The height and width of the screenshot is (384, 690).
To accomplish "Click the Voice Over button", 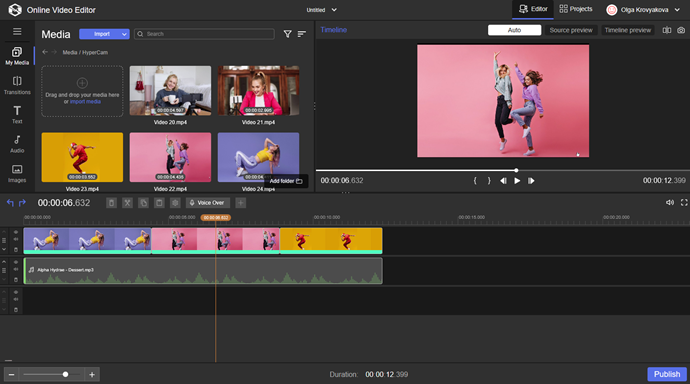I will point(207,203).
